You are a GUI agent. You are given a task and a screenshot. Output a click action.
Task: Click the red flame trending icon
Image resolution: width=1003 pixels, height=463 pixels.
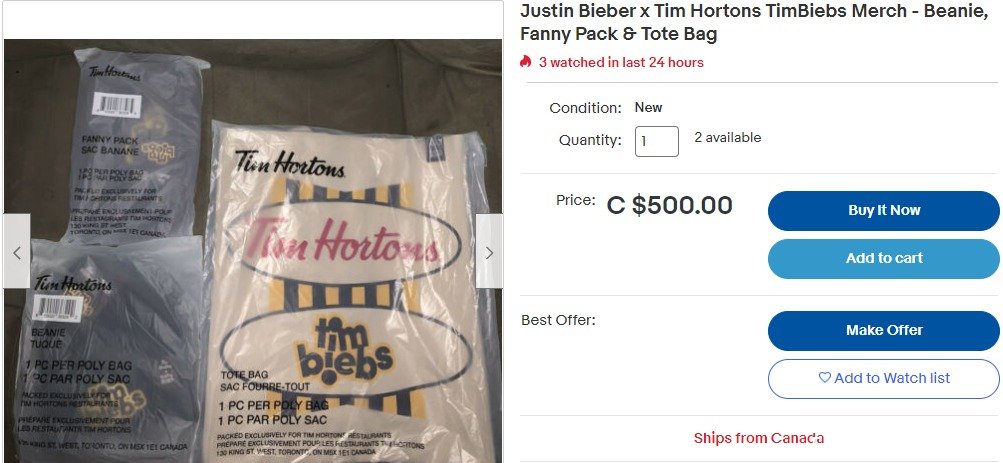point(525,62)
